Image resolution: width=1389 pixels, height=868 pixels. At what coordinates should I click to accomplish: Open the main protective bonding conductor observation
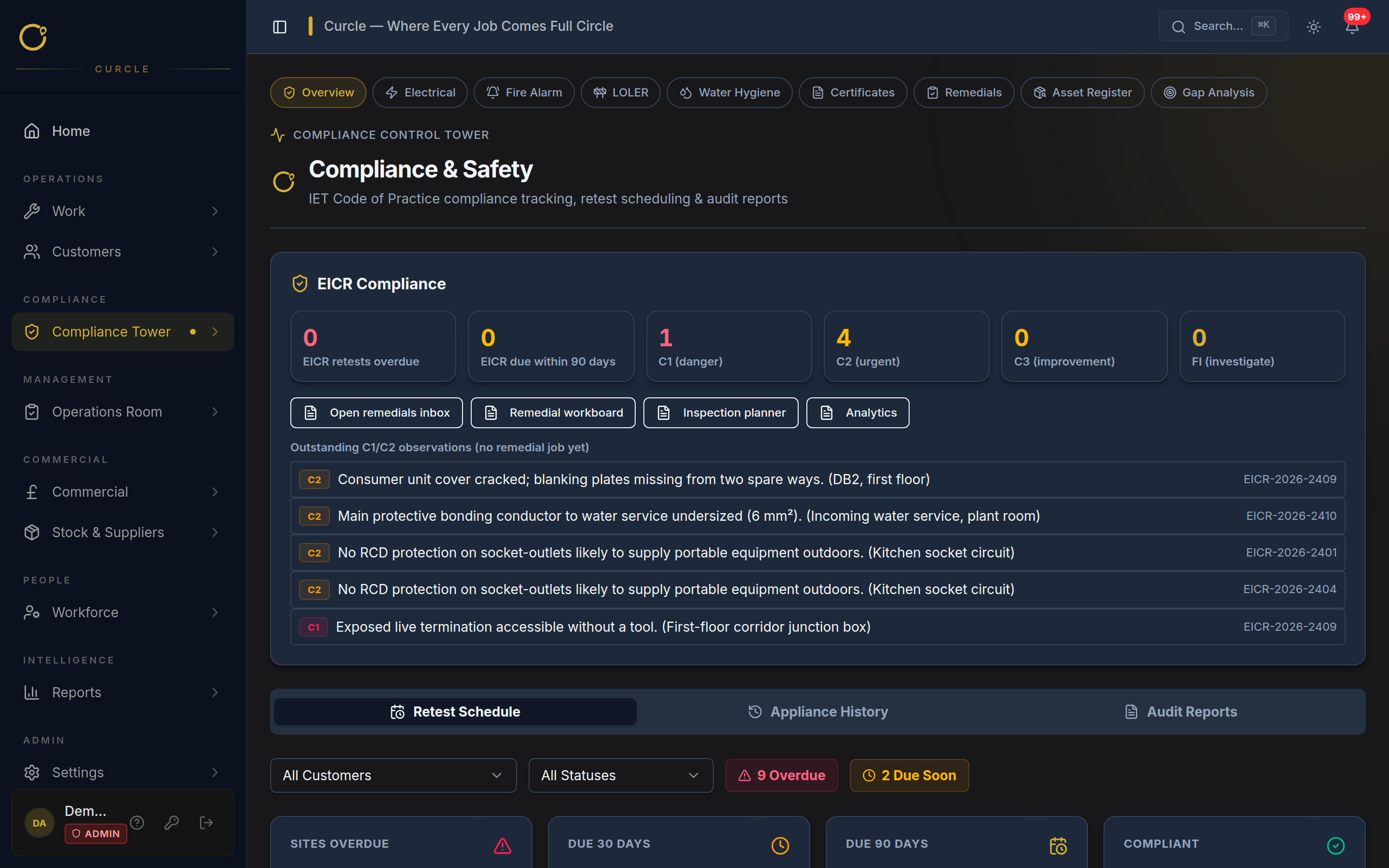tap(817, 516)
